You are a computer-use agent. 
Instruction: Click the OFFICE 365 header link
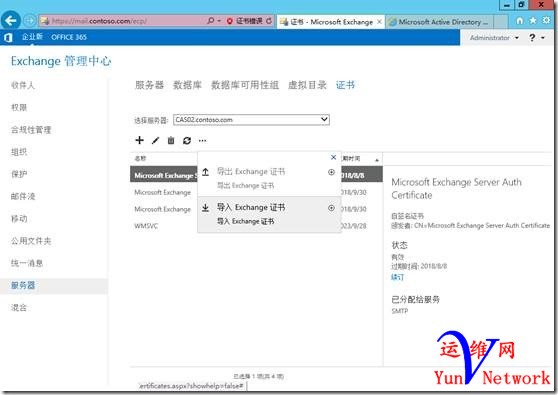[x=69, y=37]
